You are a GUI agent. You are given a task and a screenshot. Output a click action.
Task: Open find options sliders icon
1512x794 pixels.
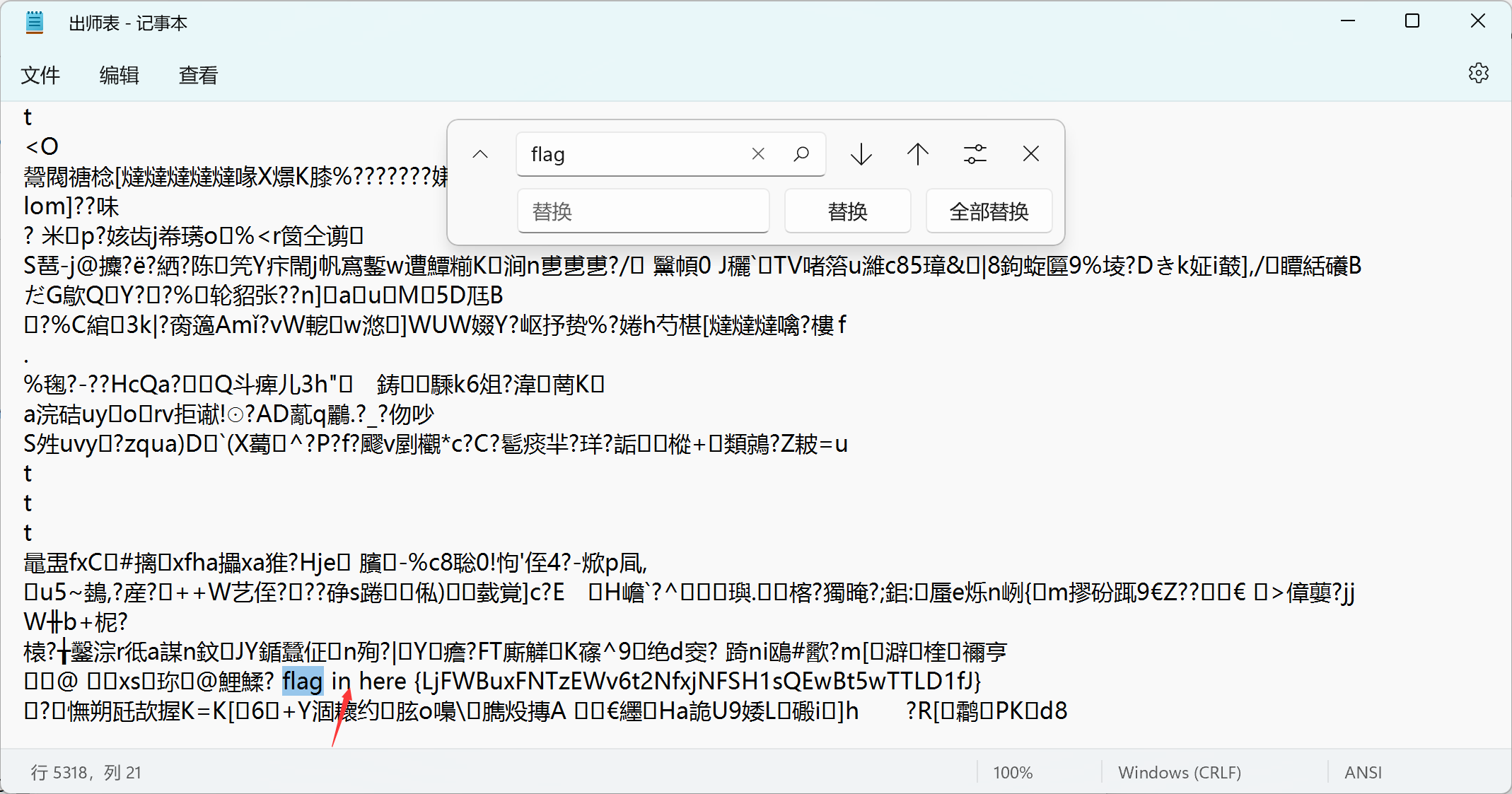tap(975, 154)
